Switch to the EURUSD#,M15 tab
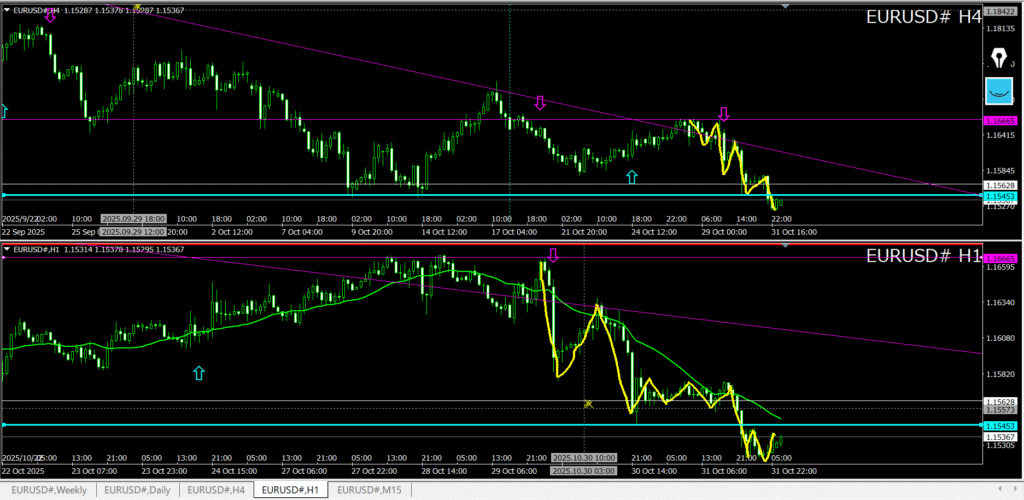This screenshot has width=1024, height=500. [x=369, y=490]
